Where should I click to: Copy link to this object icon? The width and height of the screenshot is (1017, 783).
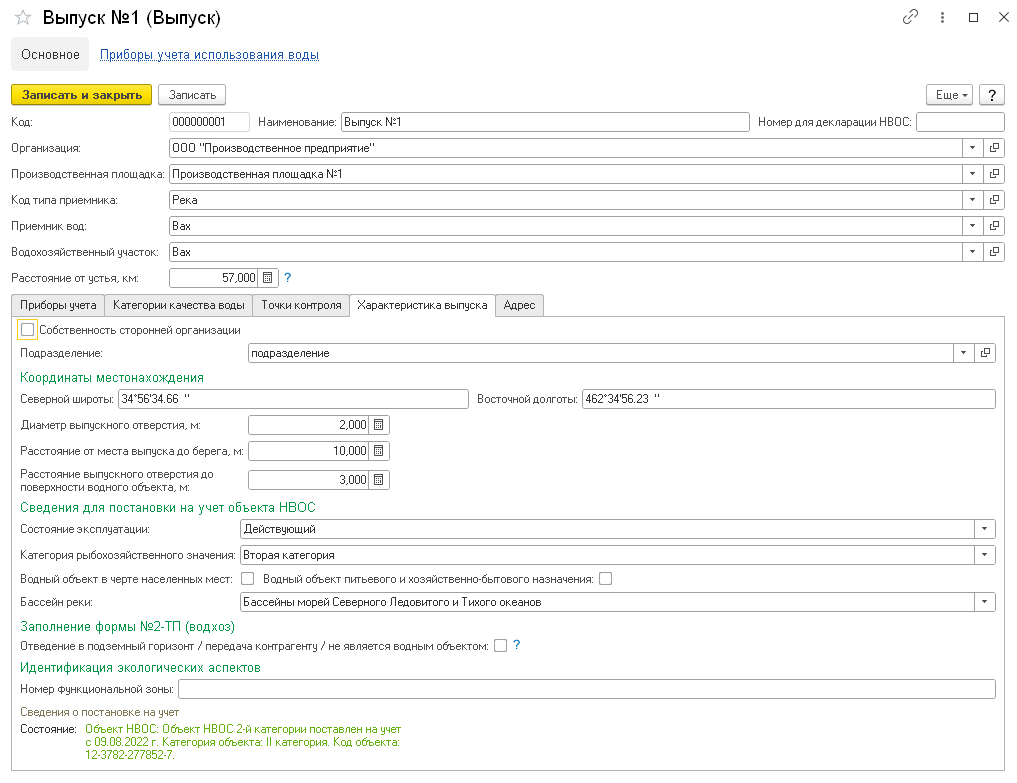[x=910, y=18]
